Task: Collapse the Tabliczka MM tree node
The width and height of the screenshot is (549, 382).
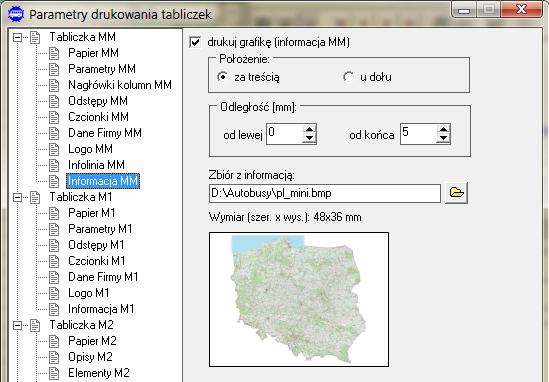Action: click(17, 37)
